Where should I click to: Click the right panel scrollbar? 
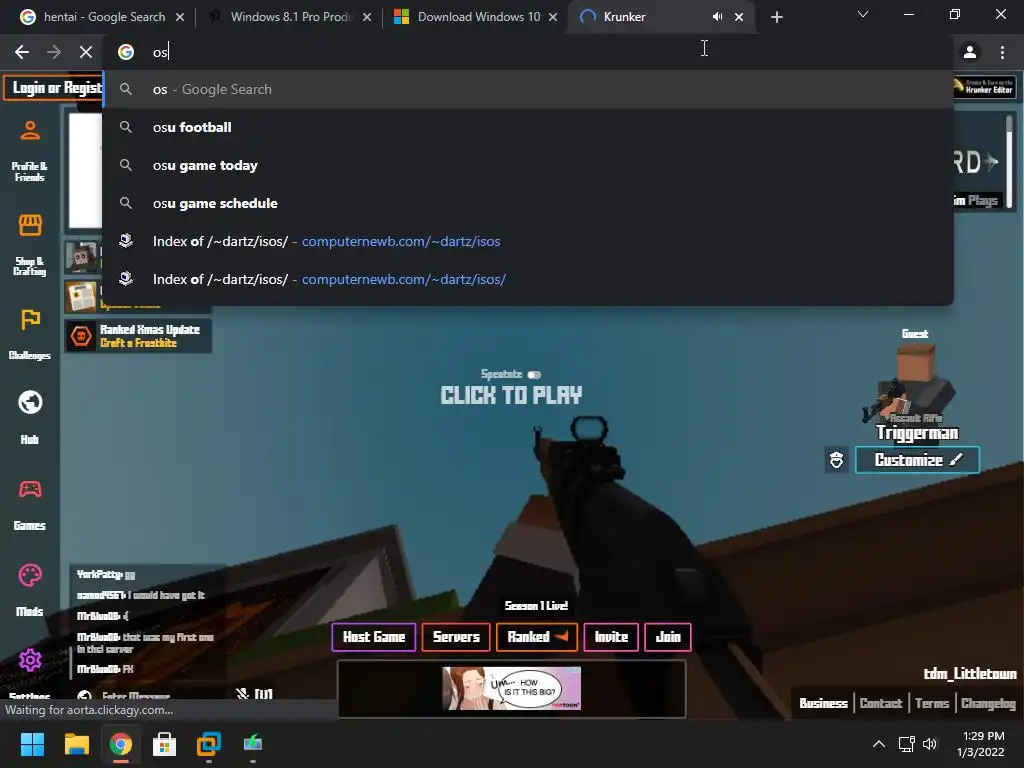(1009, 162)
